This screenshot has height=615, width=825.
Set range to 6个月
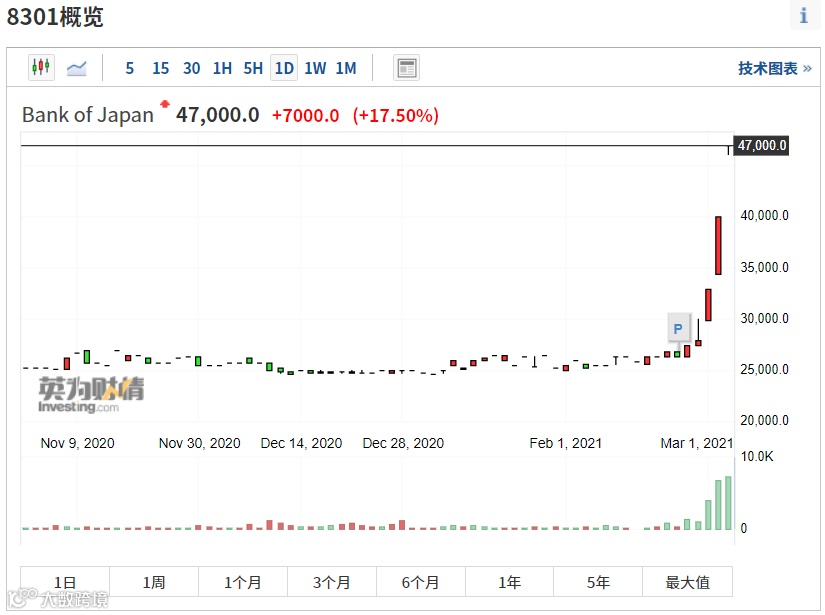pyautogui.click(x=420, y=582)
